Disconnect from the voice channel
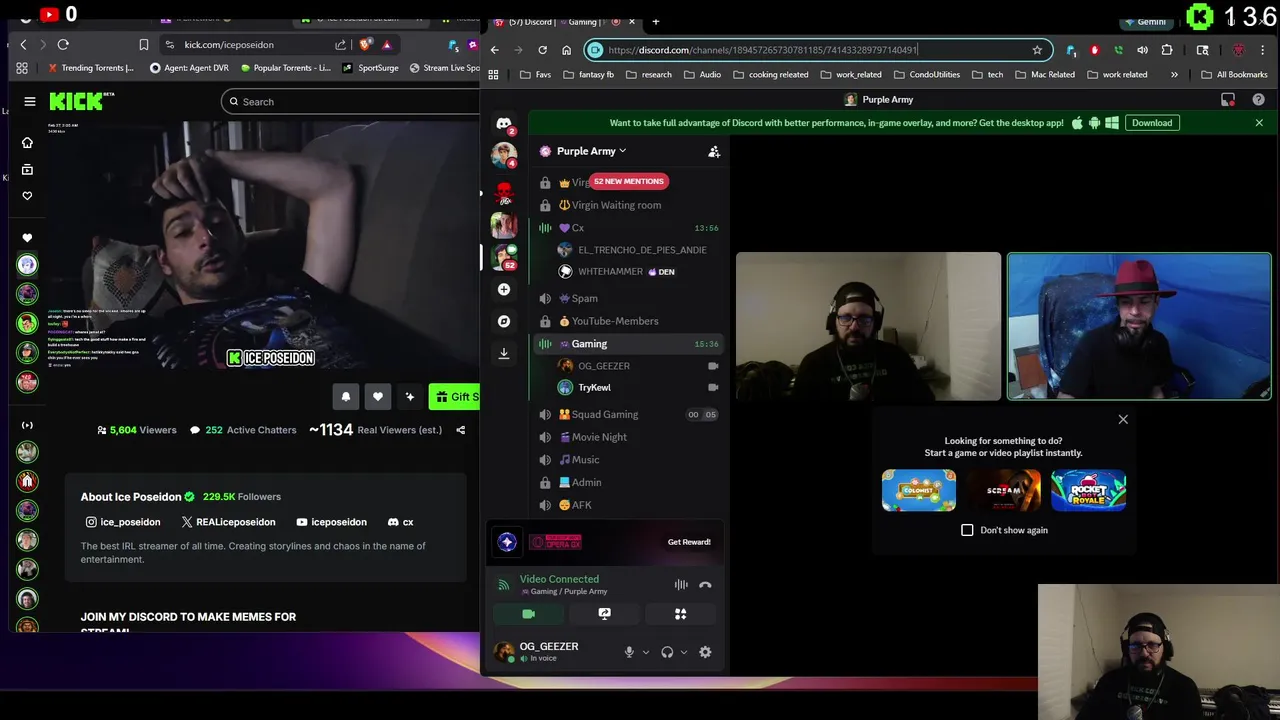The height and width of the screenshot is (720, 1280). [x=705, y=585]
